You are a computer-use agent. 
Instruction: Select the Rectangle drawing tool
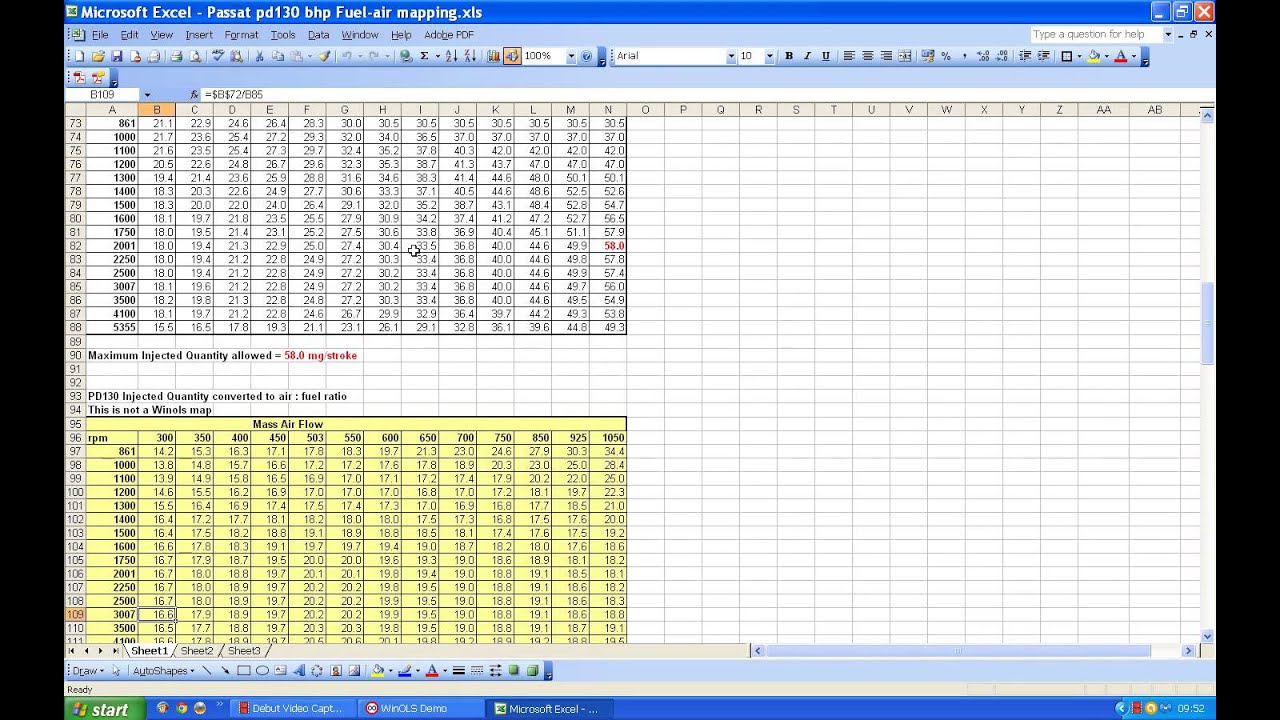[x=244, y=671]
